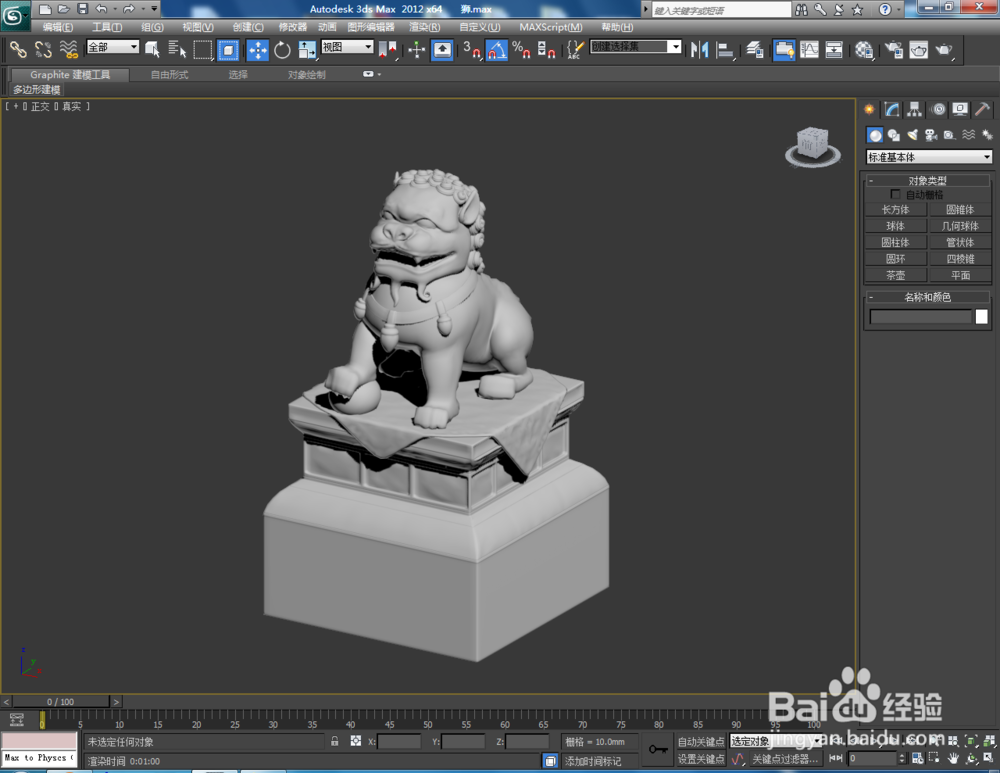Viewport: 1000px width, 773px height.
Task: Open the Modify command panel tab
Action: click(892, 109)
